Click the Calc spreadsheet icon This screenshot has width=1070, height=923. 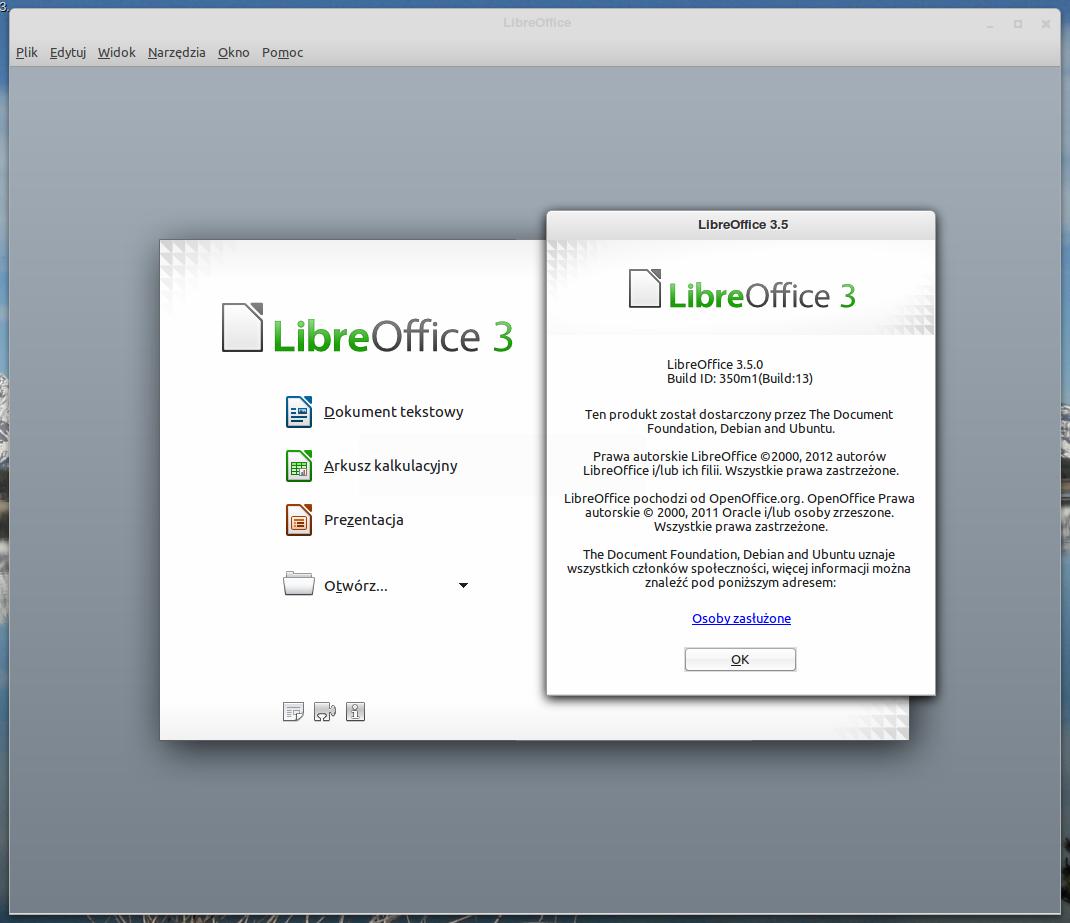(299, 466)
